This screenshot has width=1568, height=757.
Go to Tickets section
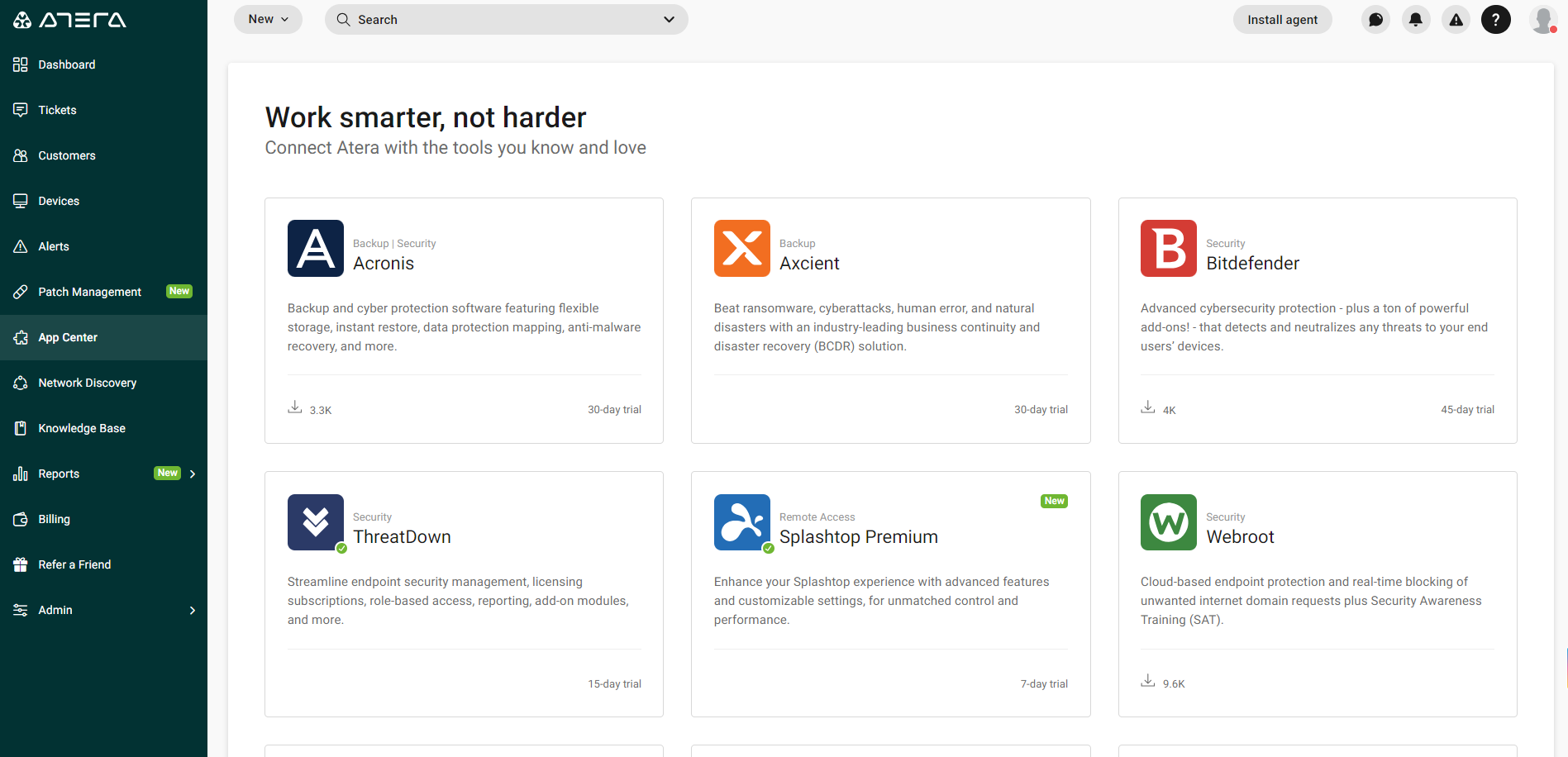tap(103, 110)
